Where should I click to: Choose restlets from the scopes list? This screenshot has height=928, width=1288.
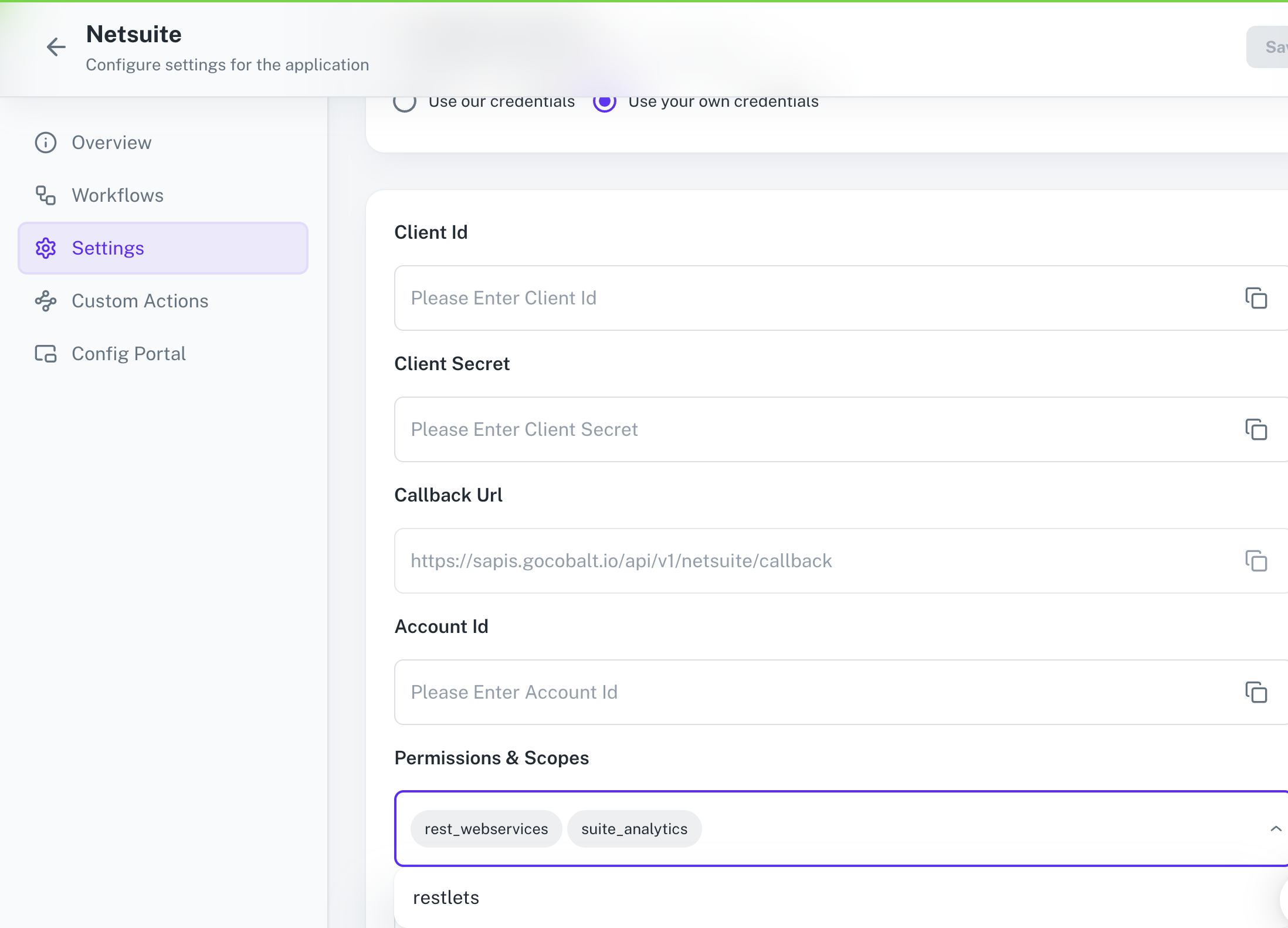pos(446,897)
